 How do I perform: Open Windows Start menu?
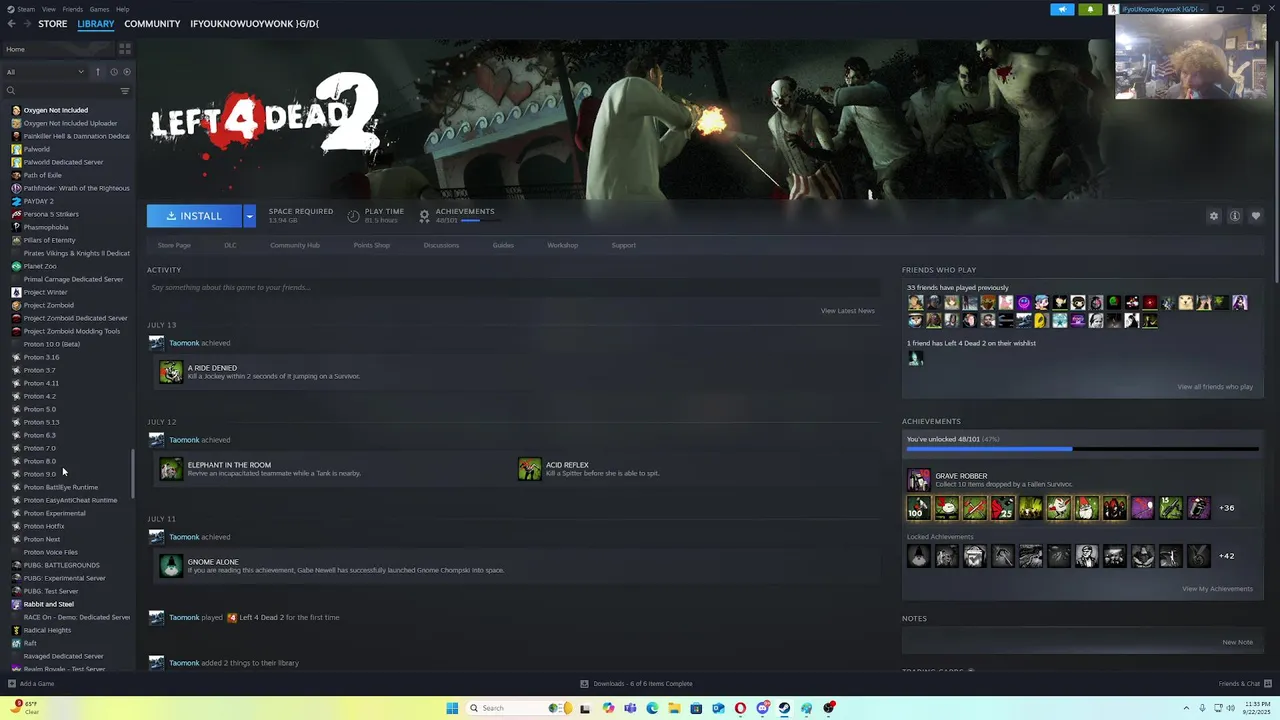pyautogui.click(x=452, y=708)
